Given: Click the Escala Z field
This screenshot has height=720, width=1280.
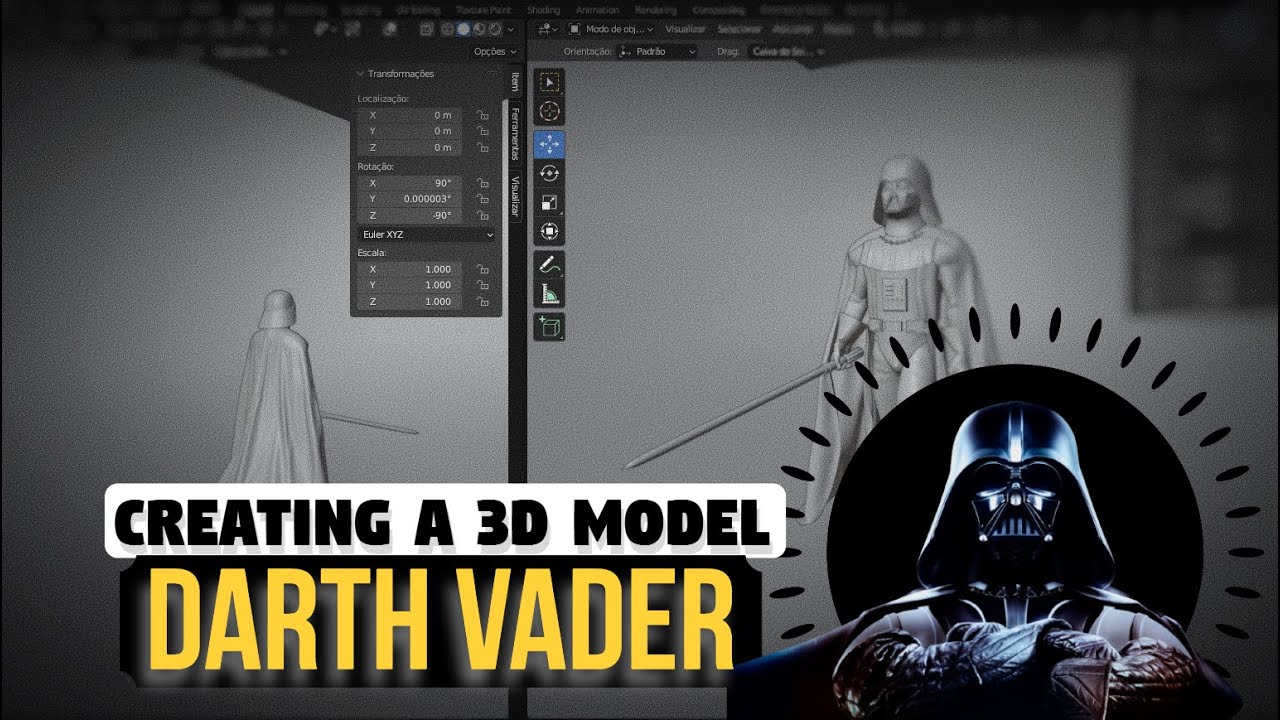Looking at the screenshot, I should pos(410,301).
